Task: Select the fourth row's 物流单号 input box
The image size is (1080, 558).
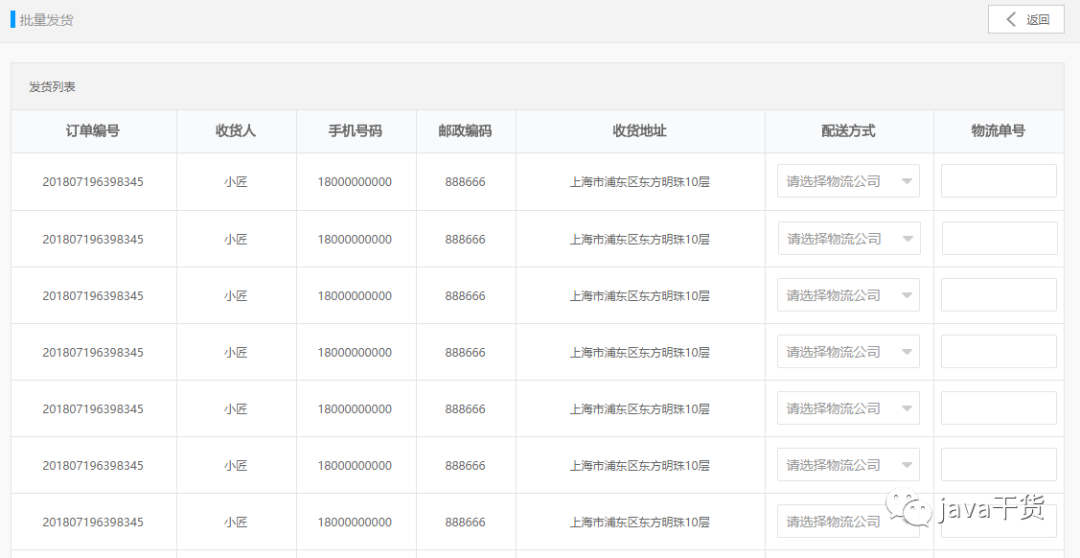Action: click(x=999, y=351)
